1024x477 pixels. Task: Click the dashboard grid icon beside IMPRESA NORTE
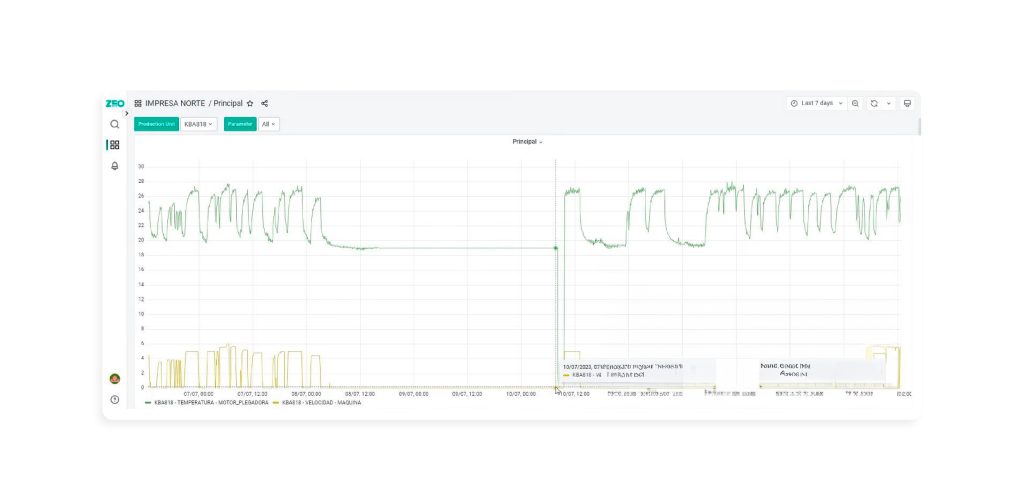(x=138, y=103)
